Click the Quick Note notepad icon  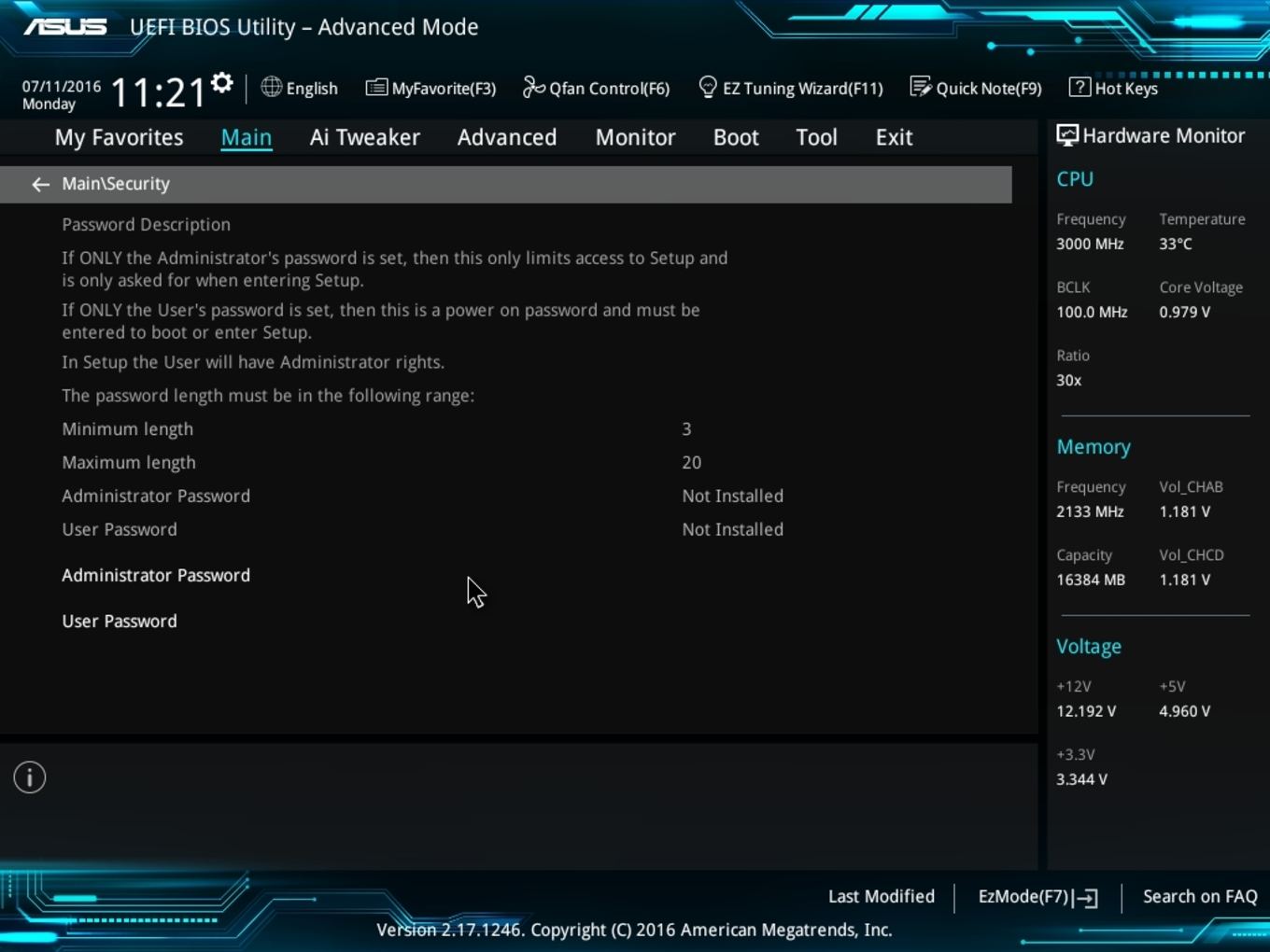pos(921,87)
